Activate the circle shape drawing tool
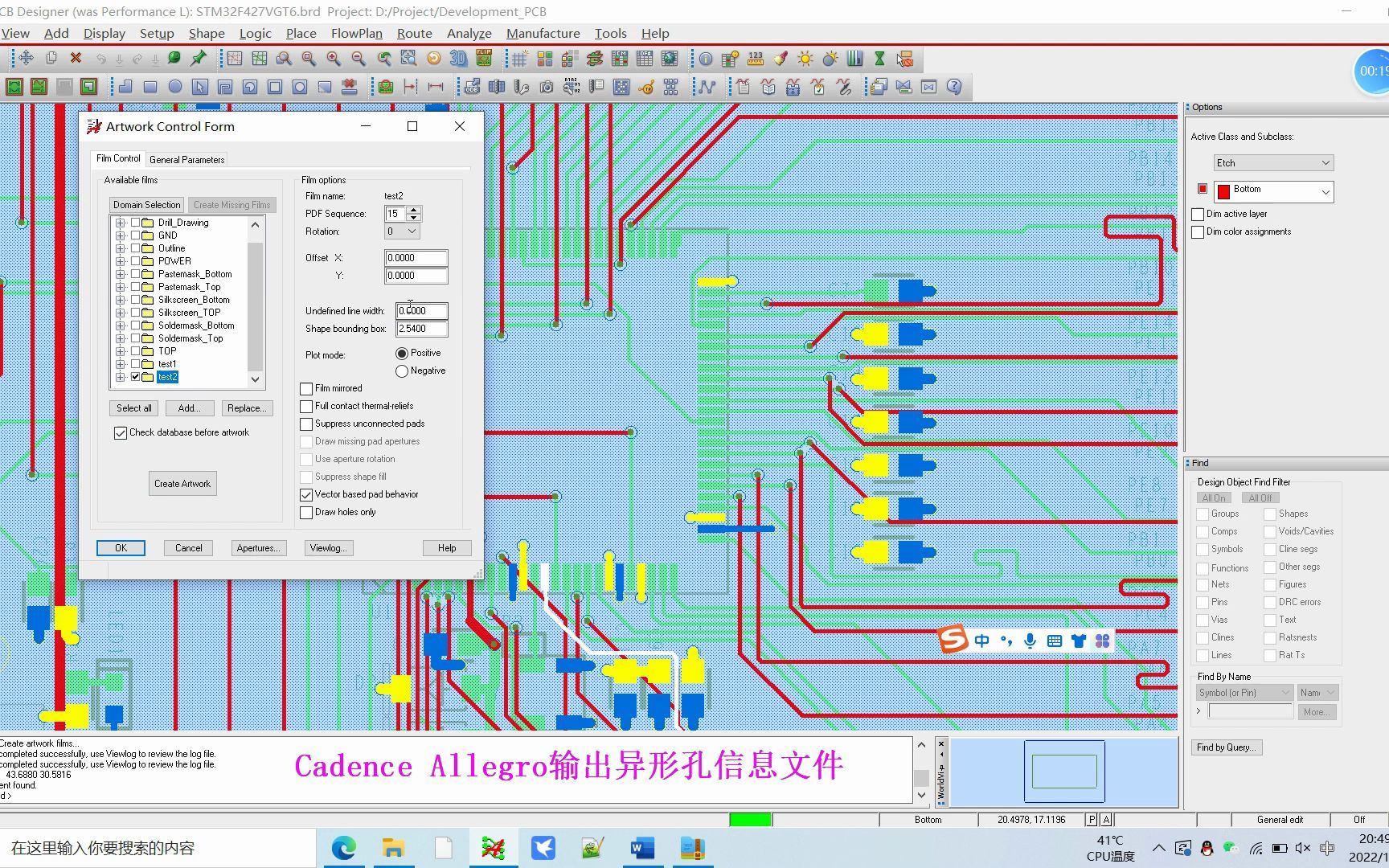The height and width of the screenshot is (868, 1389). click(x=174, y=87)
